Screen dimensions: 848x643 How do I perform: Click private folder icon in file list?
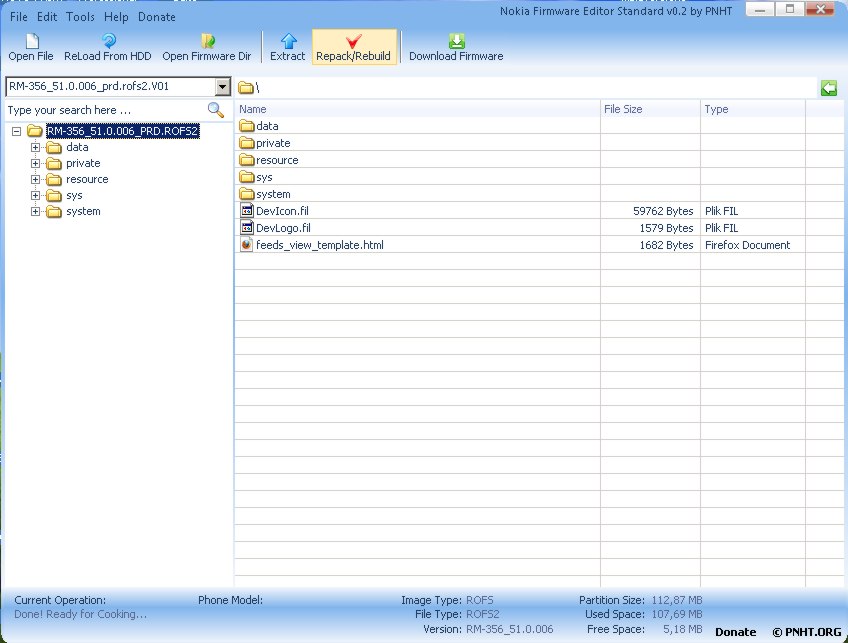point(247,143)
